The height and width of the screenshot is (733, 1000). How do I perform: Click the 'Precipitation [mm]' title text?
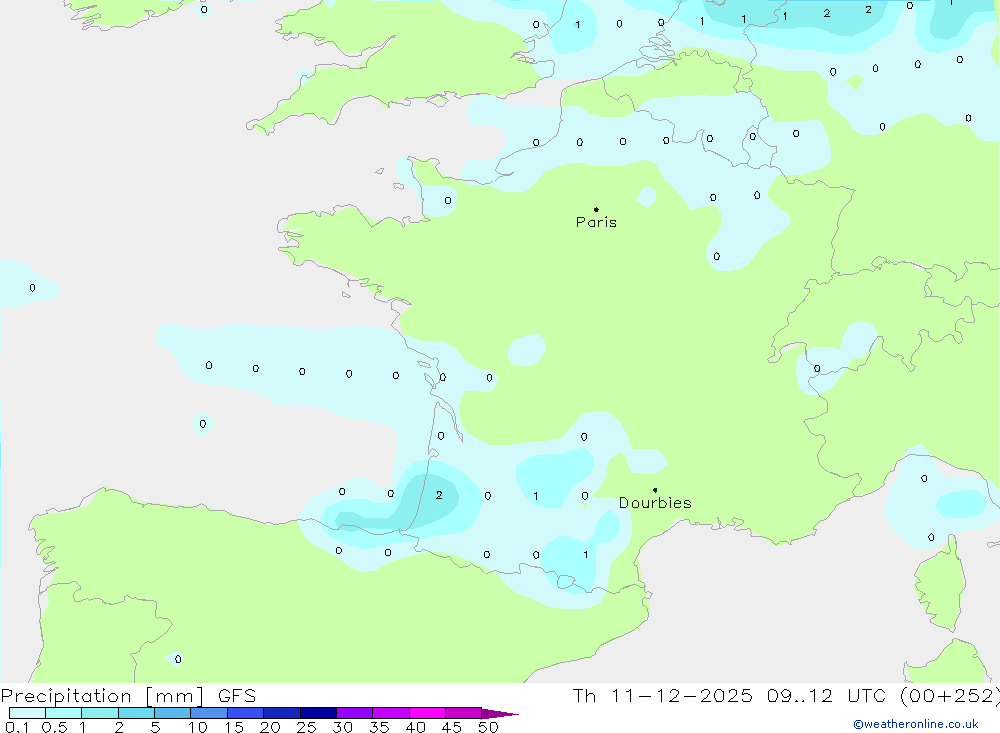point(102,696)
